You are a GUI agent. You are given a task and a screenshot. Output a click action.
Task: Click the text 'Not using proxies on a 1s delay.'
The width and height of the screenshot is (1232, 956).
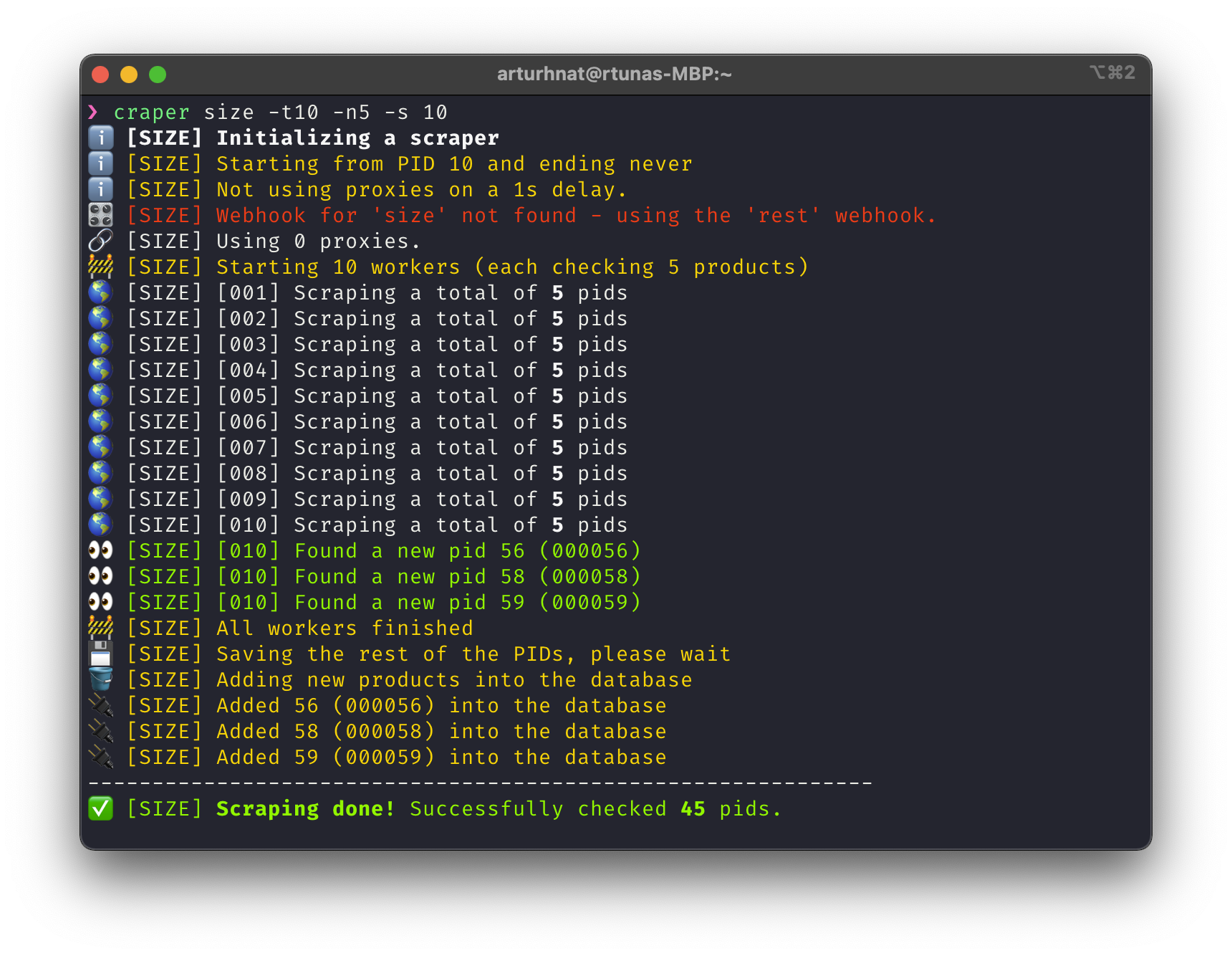click(422, 190)
